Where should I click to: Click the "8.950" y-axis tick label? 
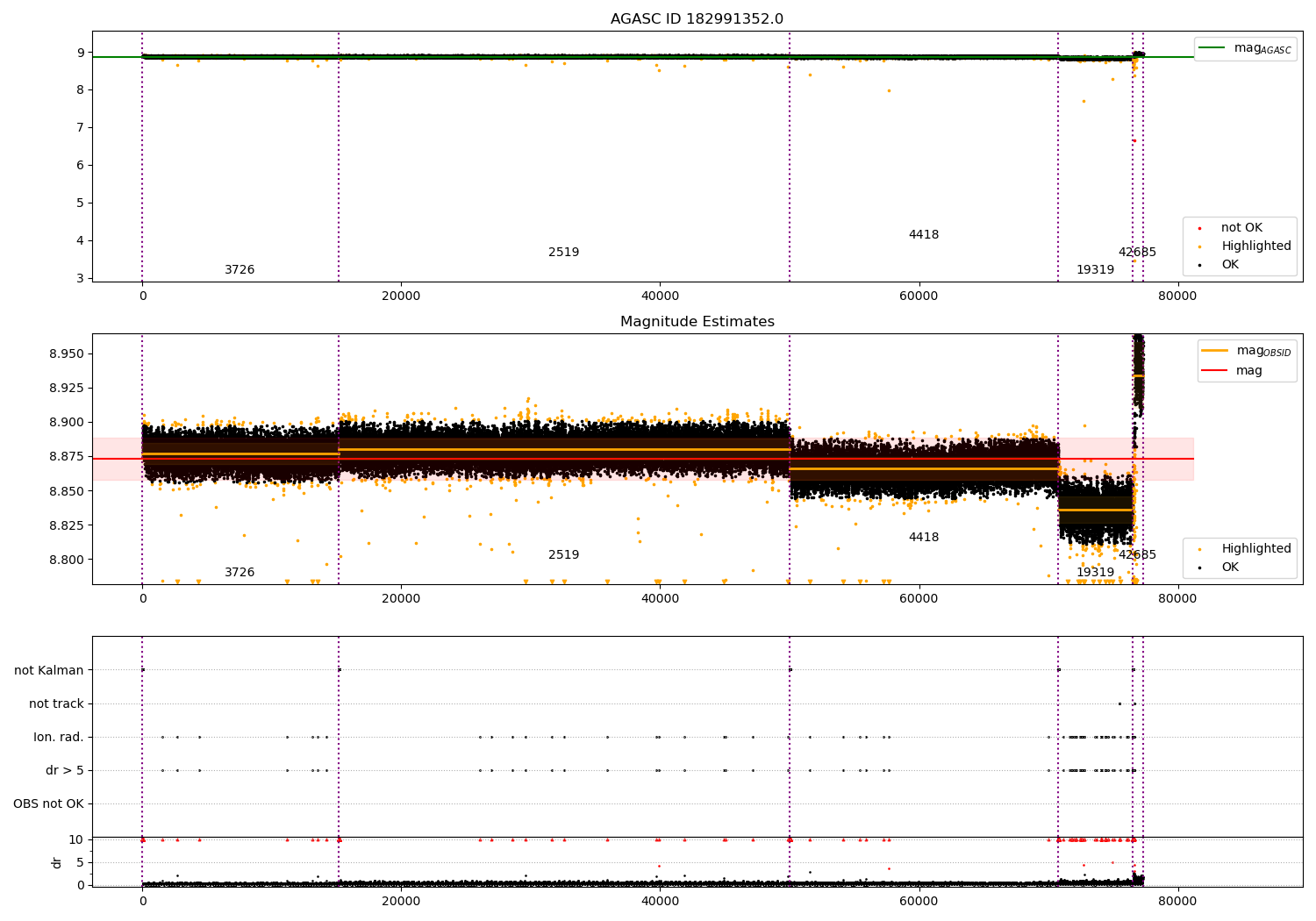click(x=67, y=353)
